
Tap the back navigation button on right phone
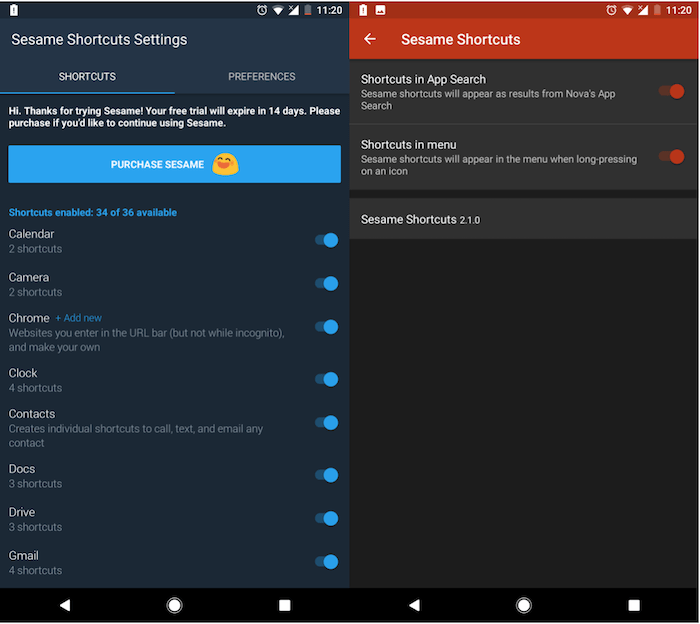415,605
